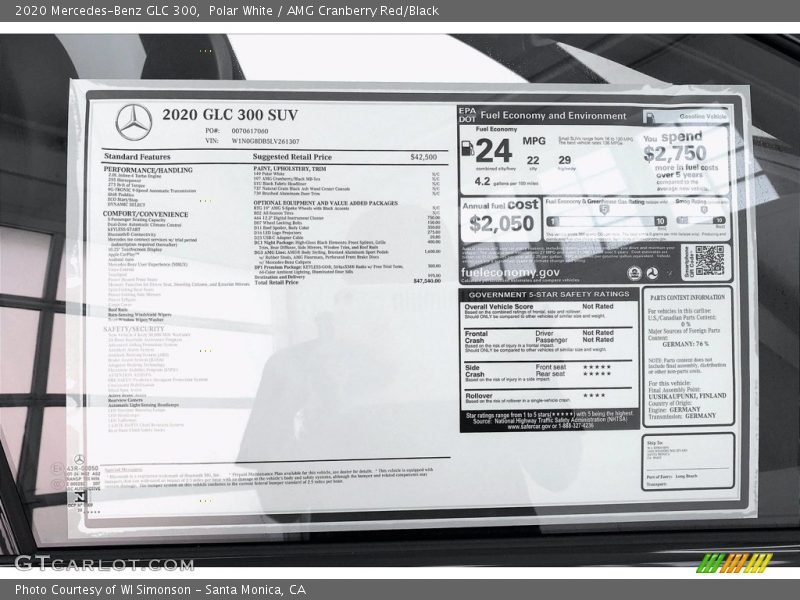This screenshot has width=800, height=600.
Task: Click the $47,540.00 total price
Action: point(427,281)
